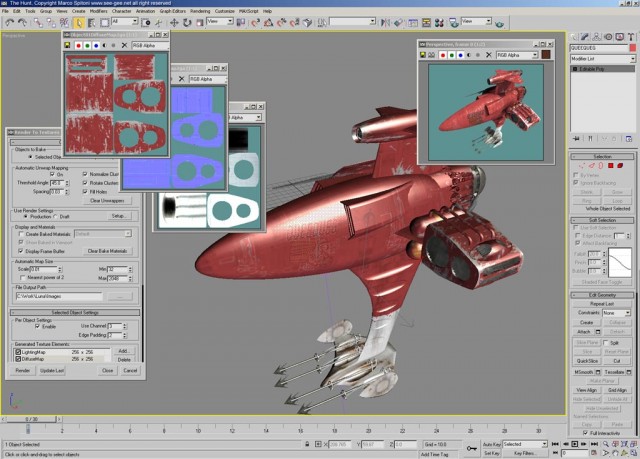Toggle Automatic Unwrap Mapping On checkbox
640x459 pixels.
click(x=52, y=174)
